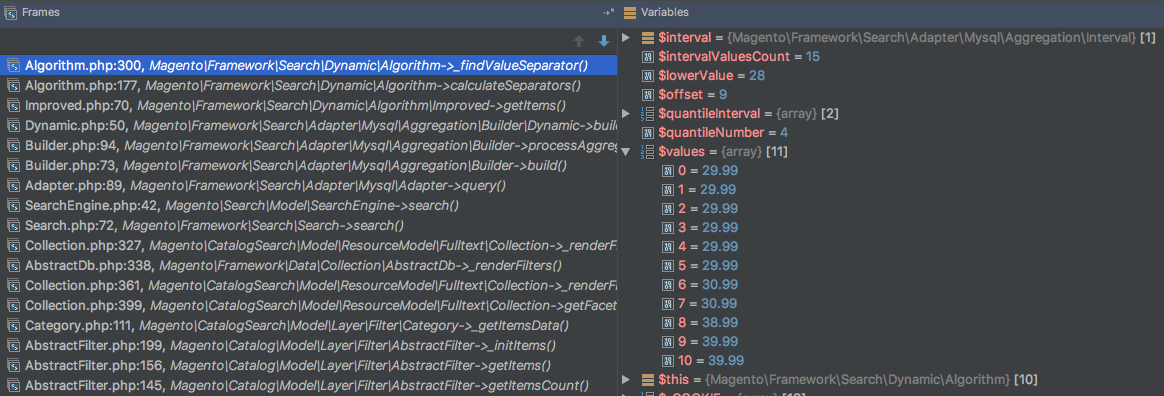Screen dimensions: 1164x396
Task: Click the next frame down arrow
Action: click(x=604, y=42)
